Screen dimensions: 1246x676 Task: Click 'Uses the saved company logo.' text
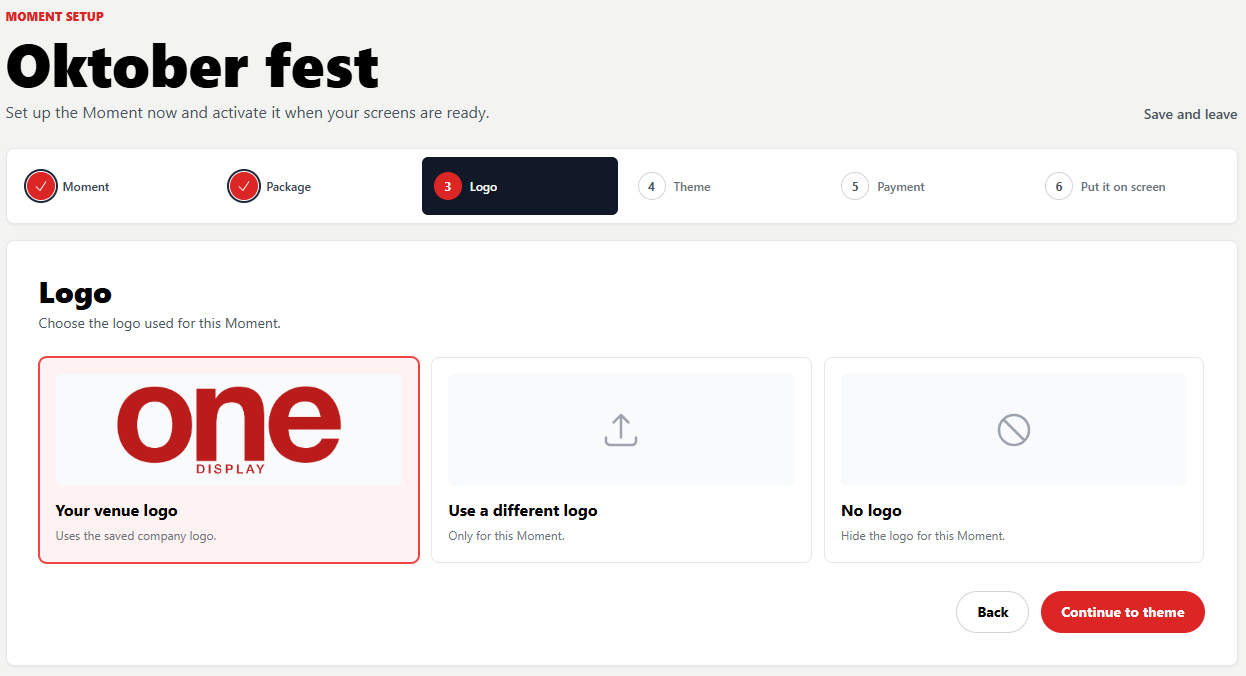point(136,536)
